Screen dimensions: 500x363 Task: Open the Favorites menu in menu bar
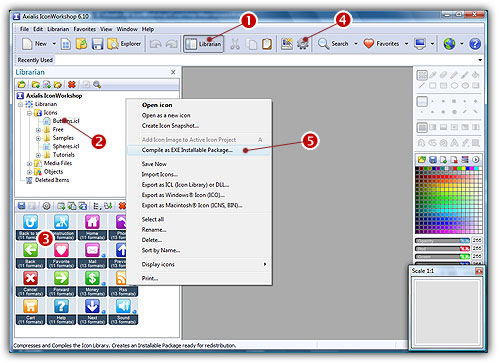[85, 29]
